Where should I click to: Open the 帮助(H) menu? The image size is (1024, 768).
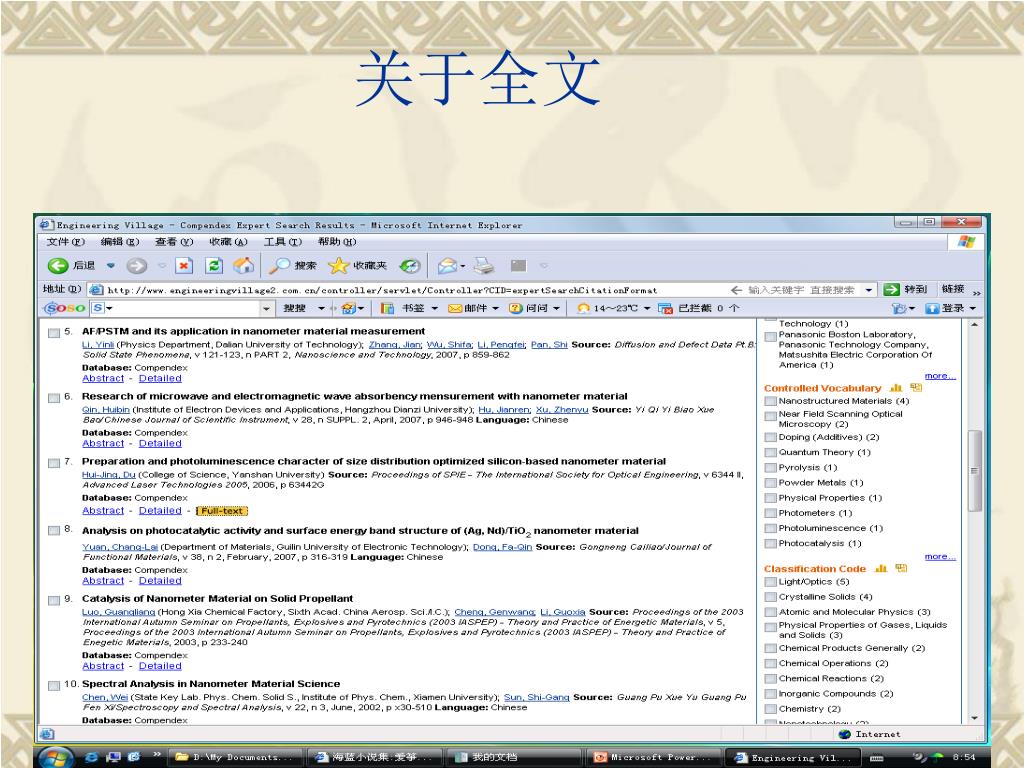point(337,242)
